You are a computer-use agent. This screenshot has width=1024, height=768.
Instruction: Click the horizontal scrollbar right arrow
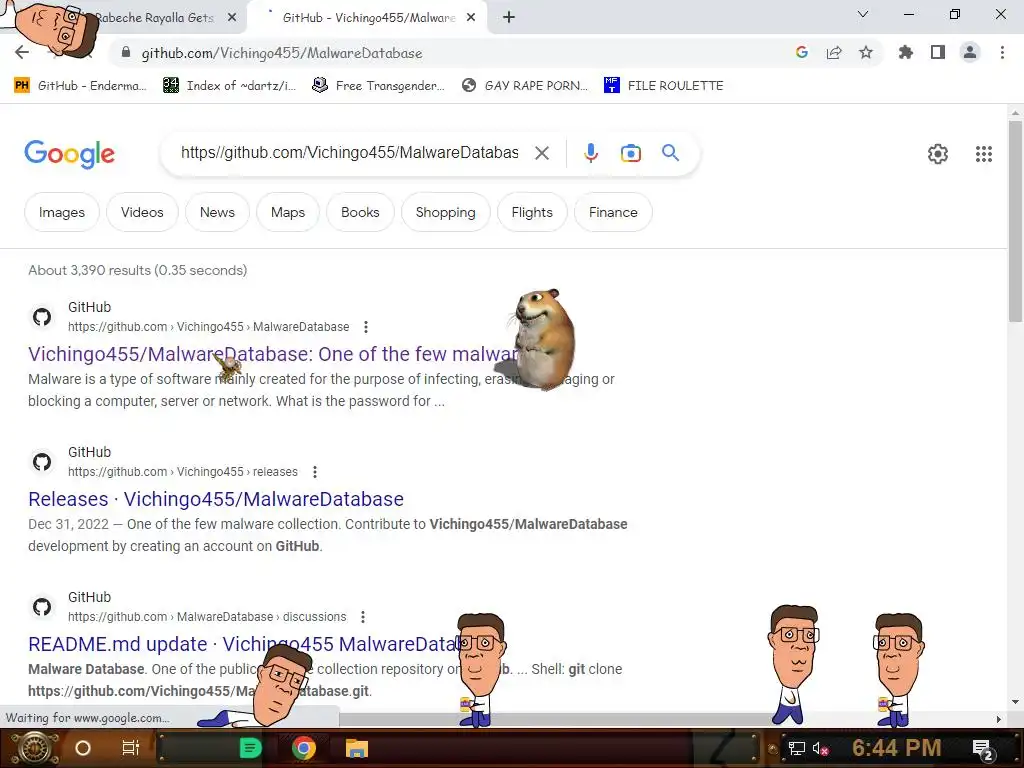[999, 719]
